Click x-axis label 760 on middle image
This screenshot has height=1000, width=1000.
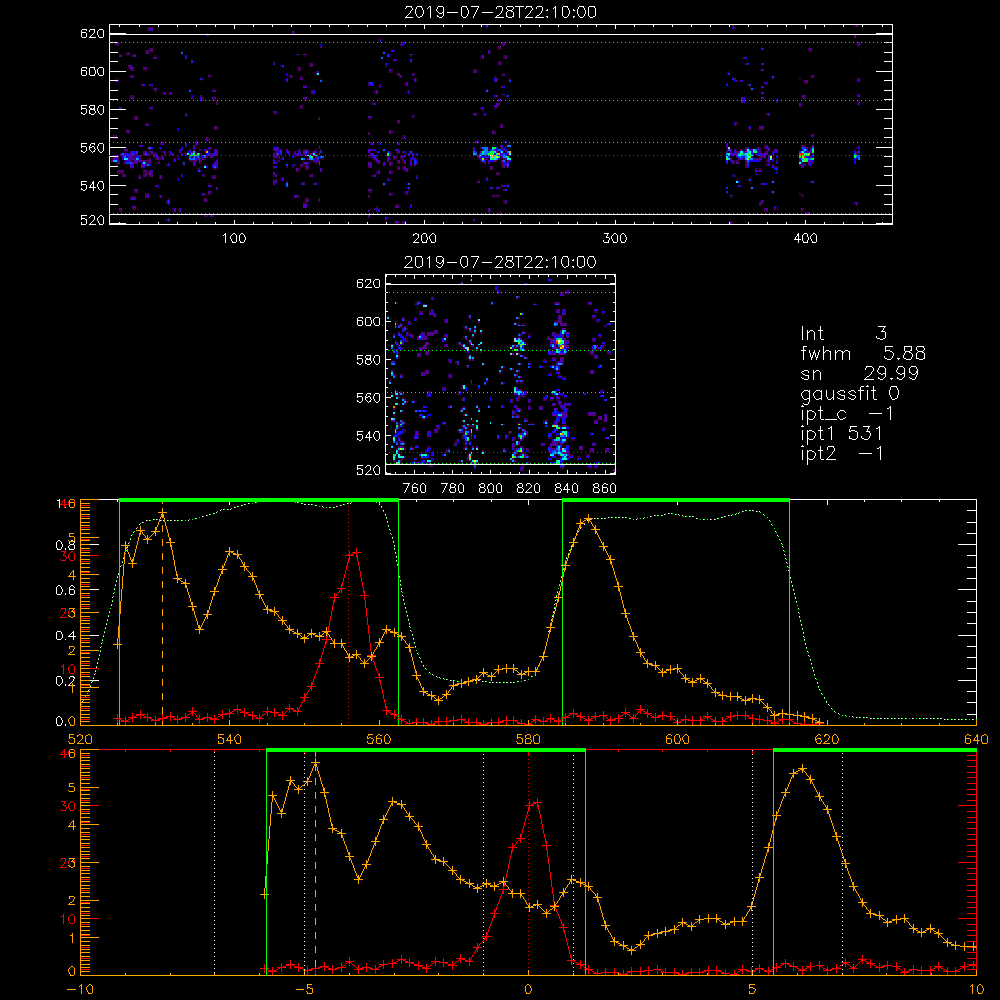(415, 489)
